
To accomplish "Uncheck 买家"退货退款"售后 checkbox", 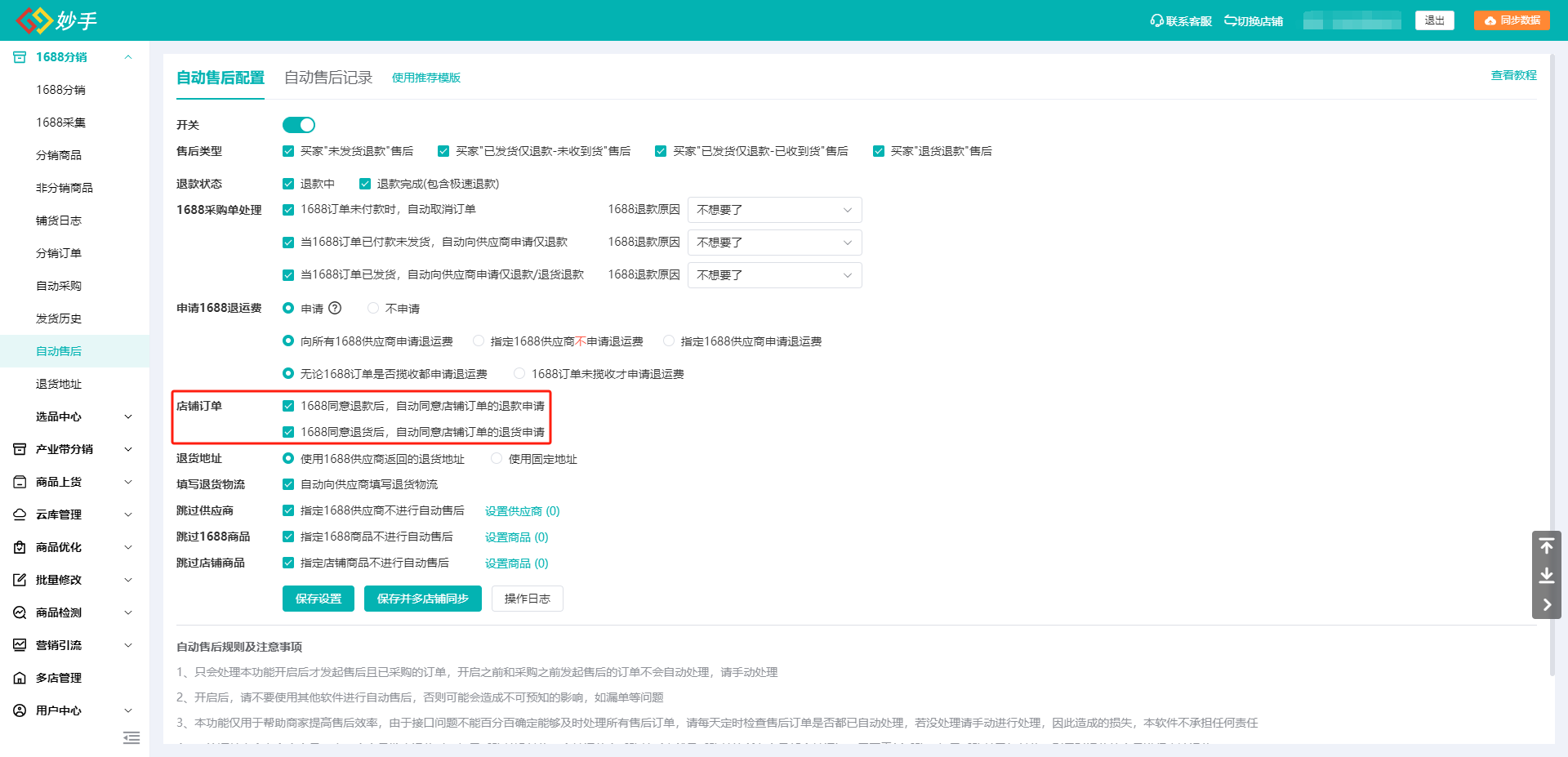I will coord(879,151).
